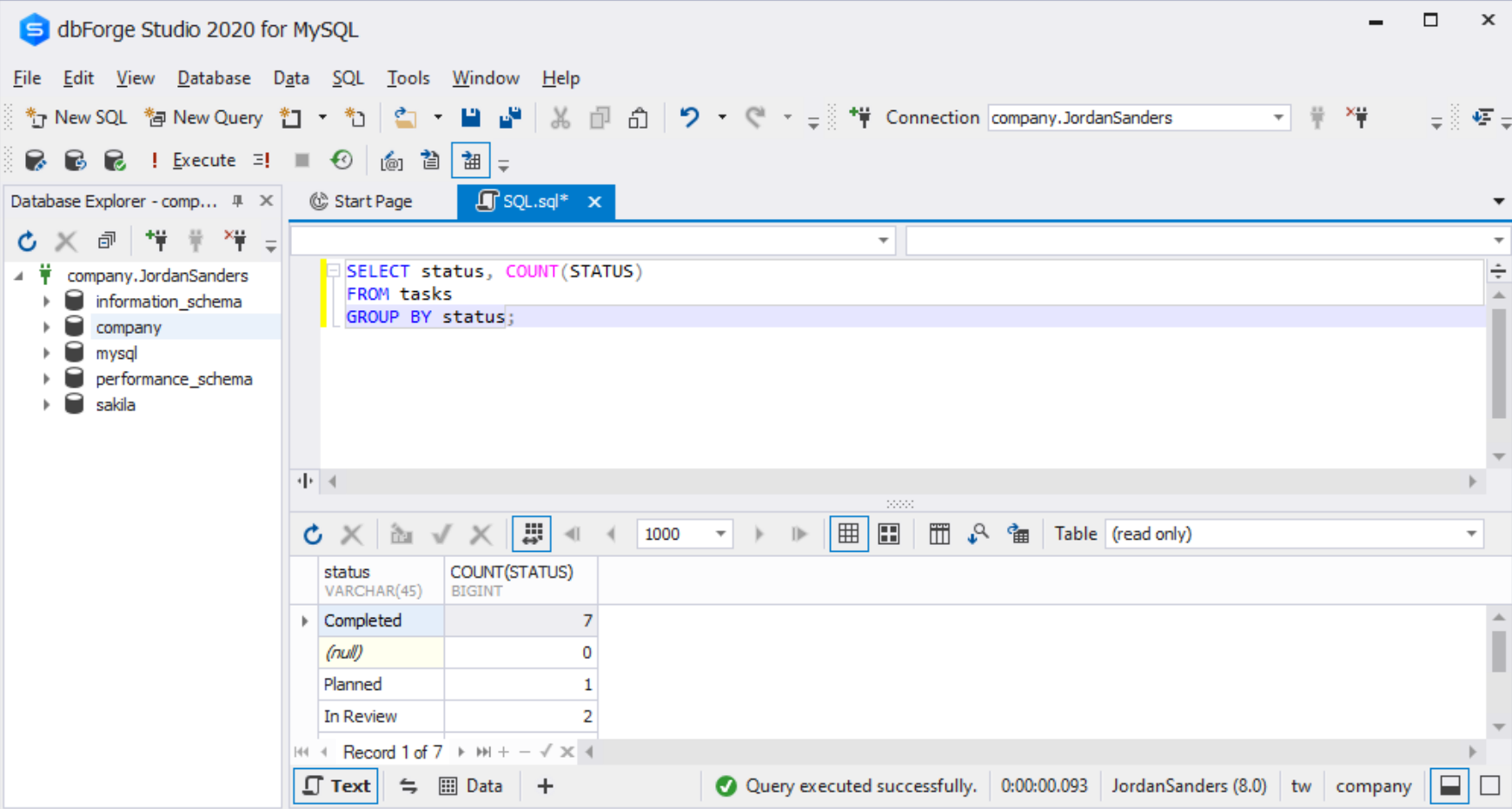Click the Open File folder icon
Screen dimensions: 1512x809
tap(405, 117)
